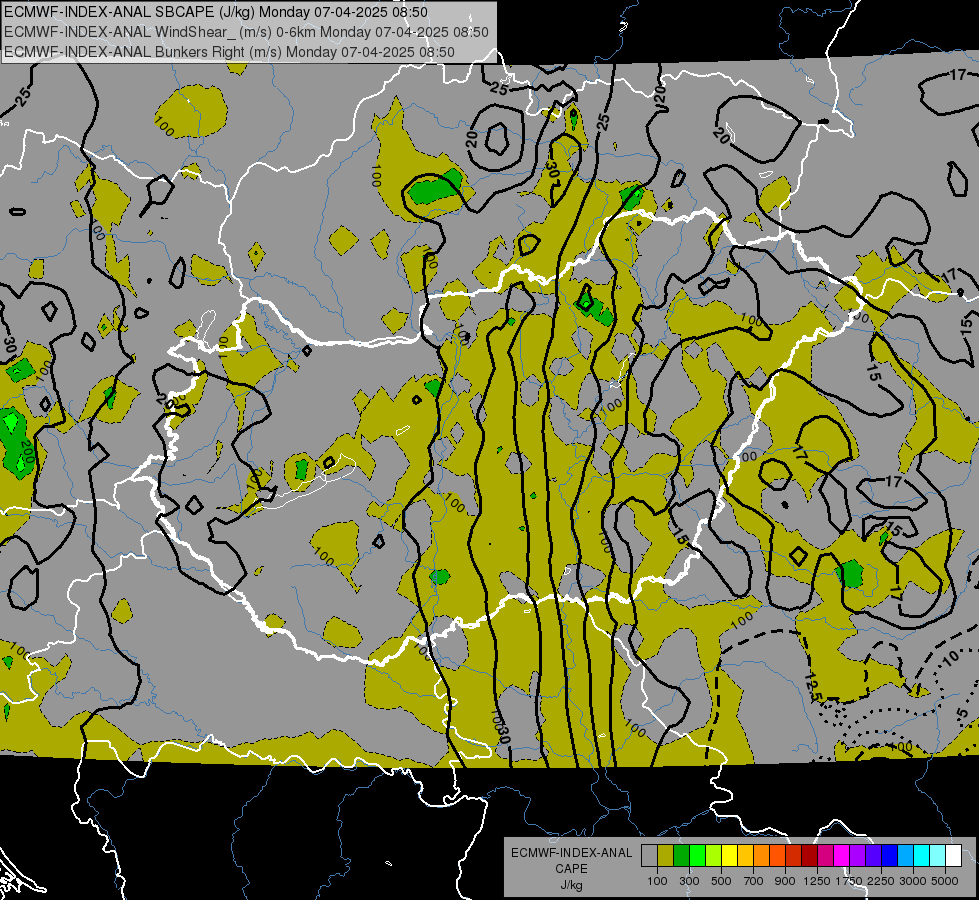Pick the bright green CAPE legend swatch
The height and width of the screenshot is (900, 979).
pyautogui.click(x=697, y=856)
